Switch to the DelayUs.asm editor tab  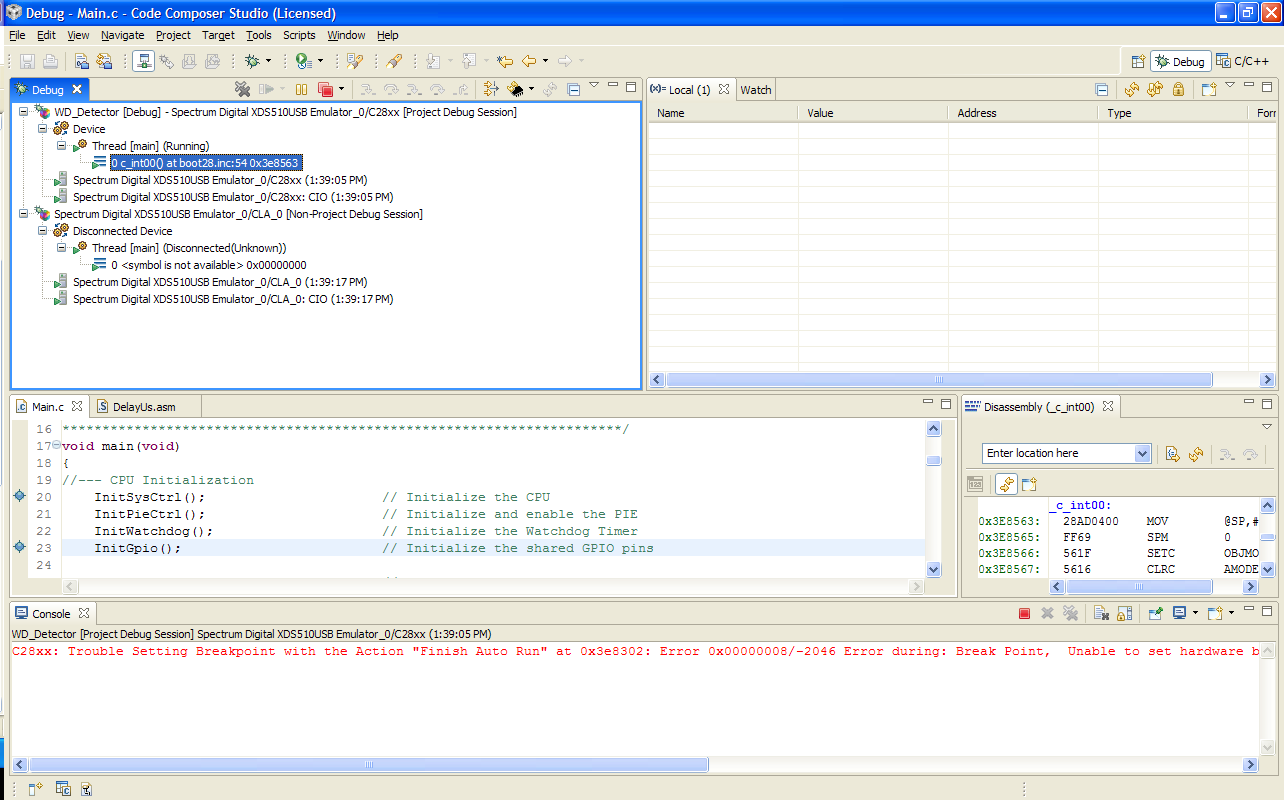[143, 407]
